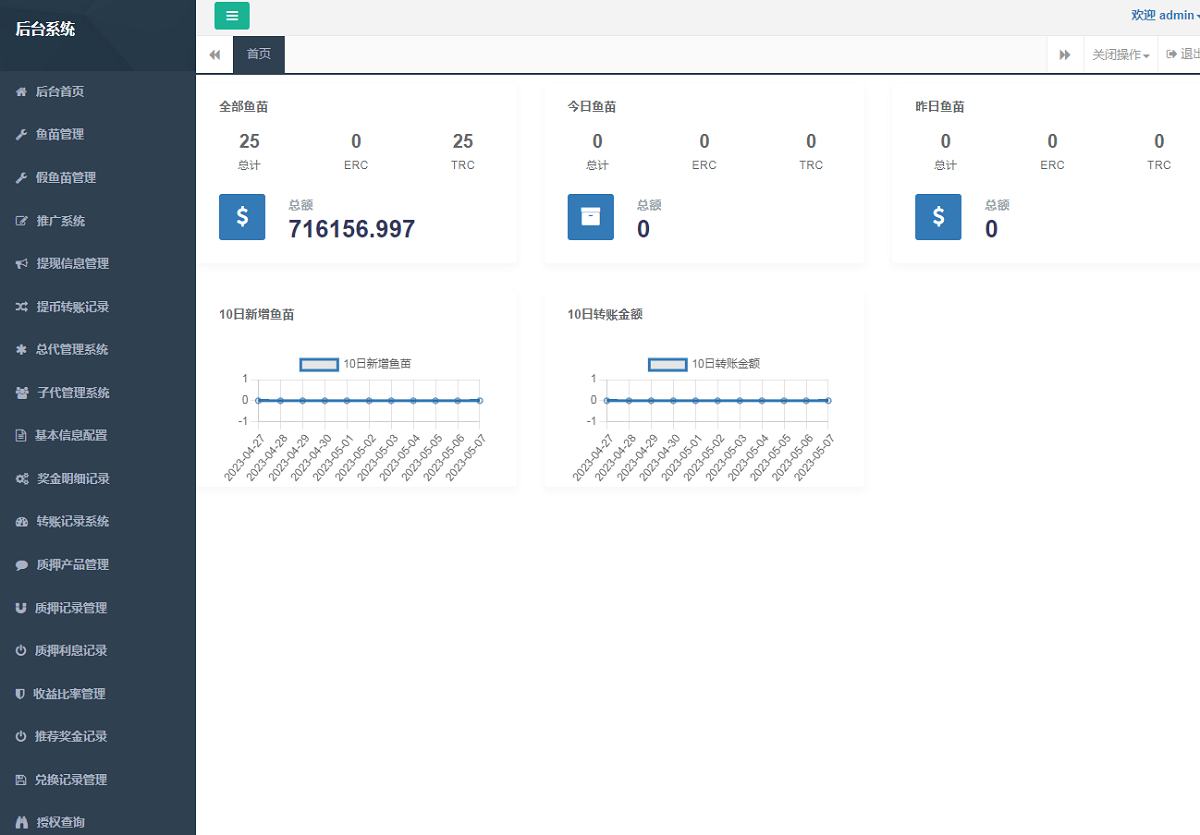Click the archive box icon in 今日鱼苗 card
This screenshot has height=835, width=1200.
click(x=590, y=217)
